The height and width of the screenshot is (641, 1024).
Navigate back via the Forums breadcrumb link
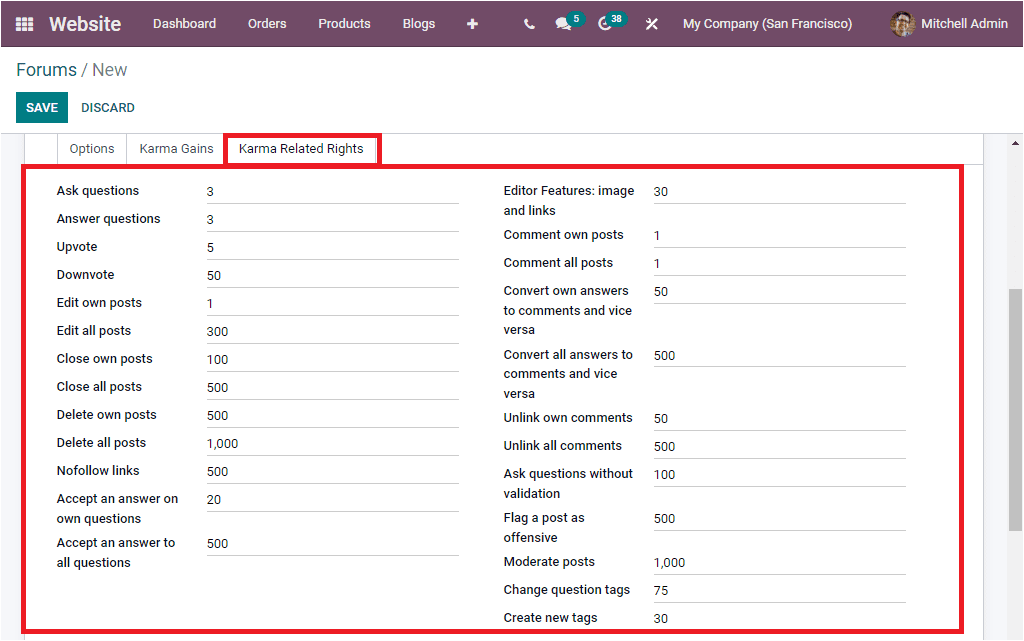pos(46,69)
